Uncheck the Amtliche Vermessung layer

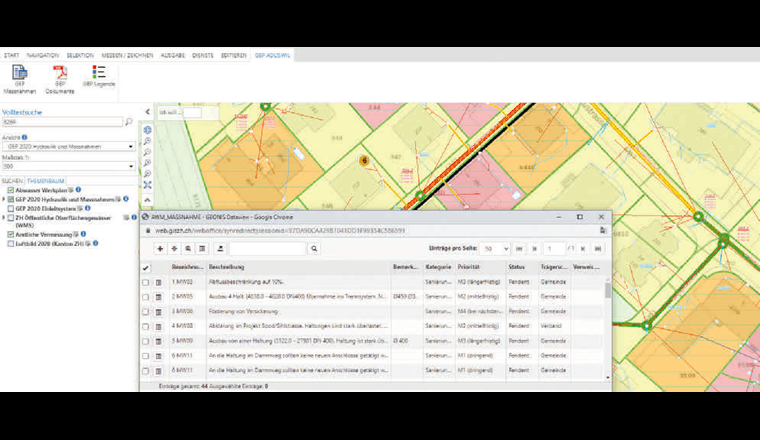click(x=11, y=234)
